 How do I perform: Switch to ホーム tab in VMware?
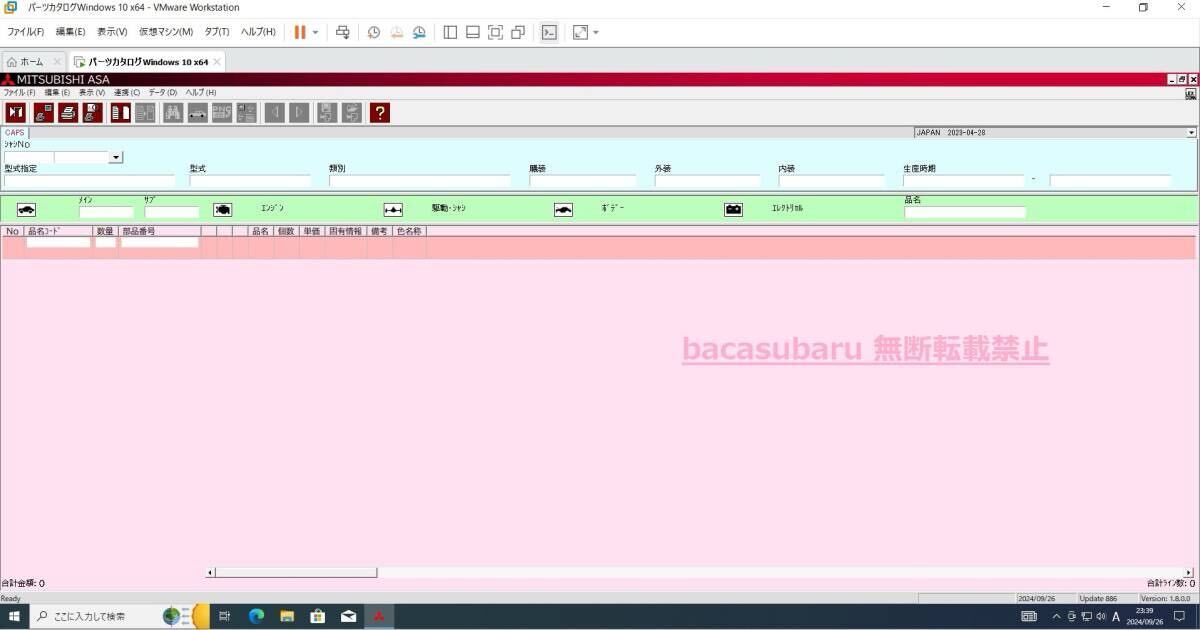click(x=32, y=61)
